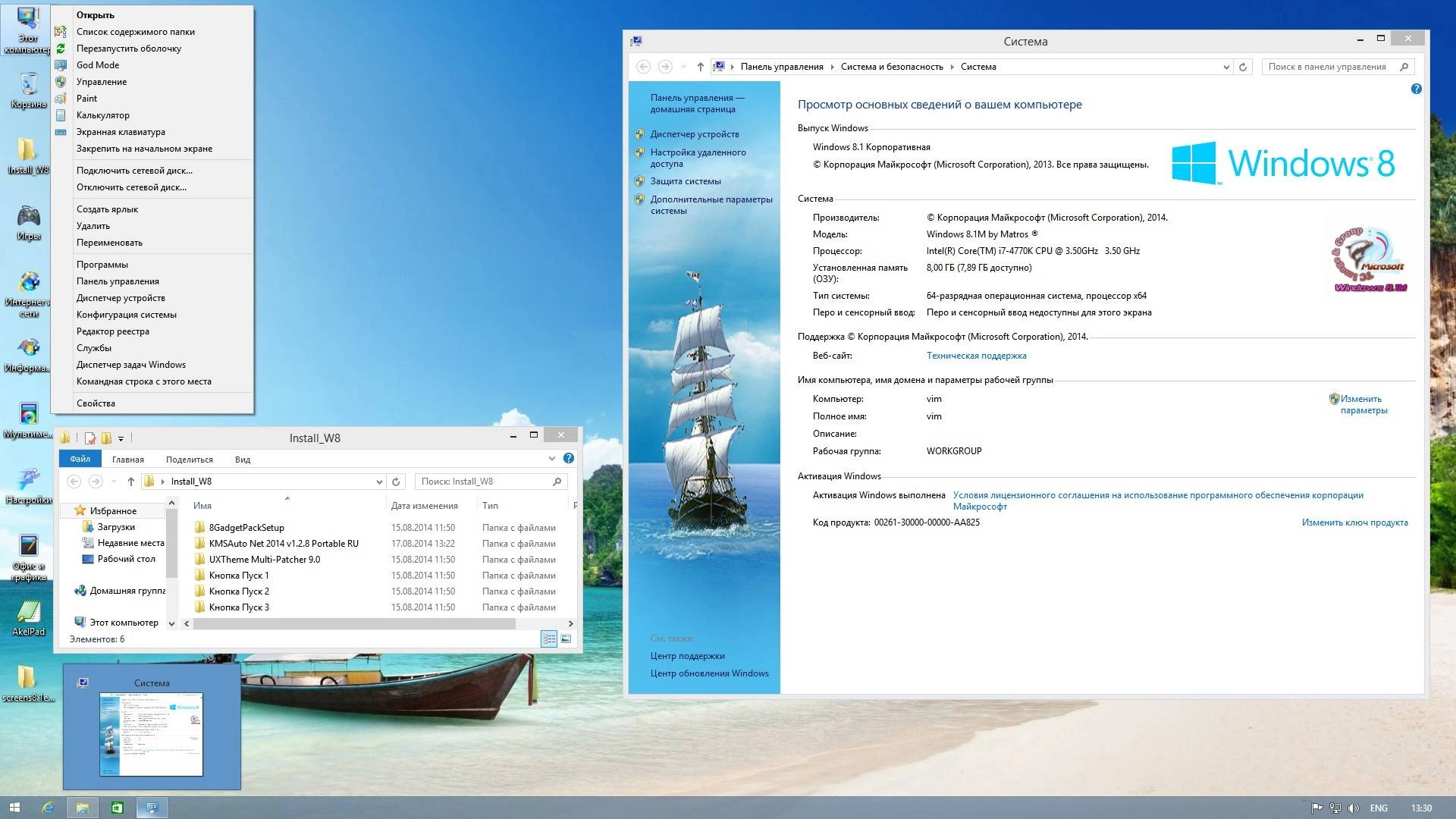Image resolution: width=1456 pixels, height=819 pixels.
Task: Open the Файл tab in Install_W8
Action: click(x=80, y=459)
